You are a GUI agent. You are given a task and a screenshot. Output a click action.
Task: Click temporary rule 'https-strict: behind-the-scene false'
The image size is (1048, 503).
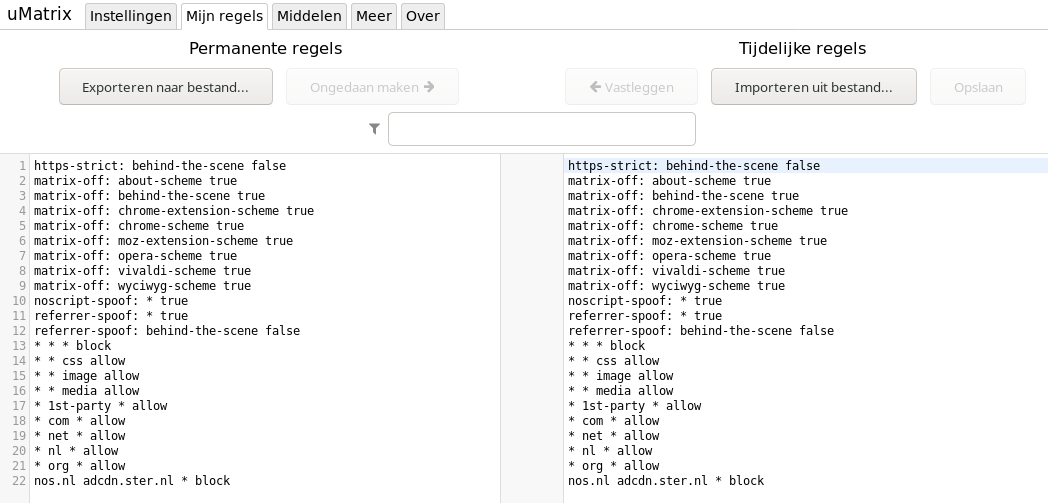tap(693, 166)
